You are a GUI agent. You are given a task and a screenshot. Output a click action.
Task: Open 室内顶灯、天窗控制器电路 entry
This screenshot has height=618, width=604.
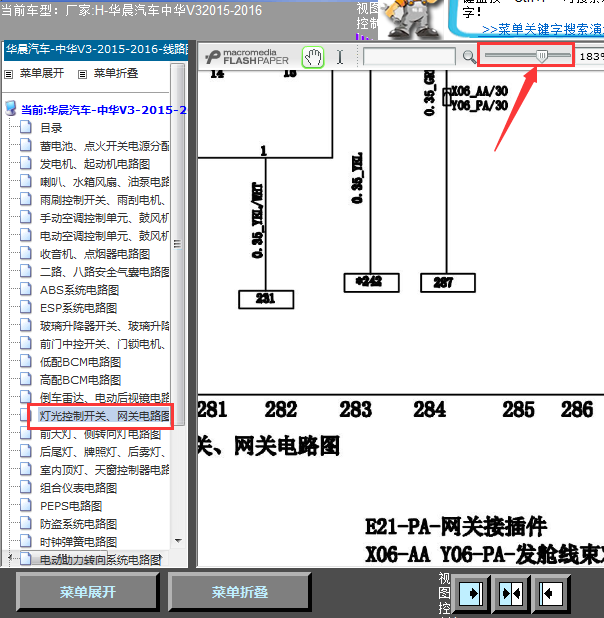[x=104, y=470]
